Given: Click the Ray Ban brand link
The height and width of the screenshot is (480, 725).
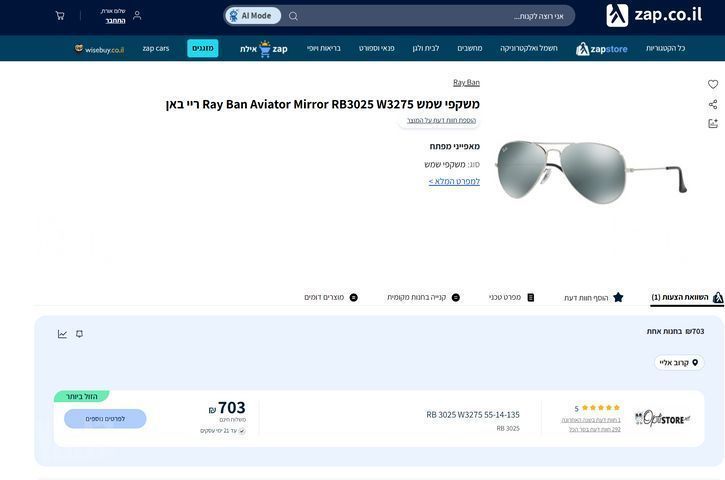Looking at the screenshot, I should coord(466,82).
